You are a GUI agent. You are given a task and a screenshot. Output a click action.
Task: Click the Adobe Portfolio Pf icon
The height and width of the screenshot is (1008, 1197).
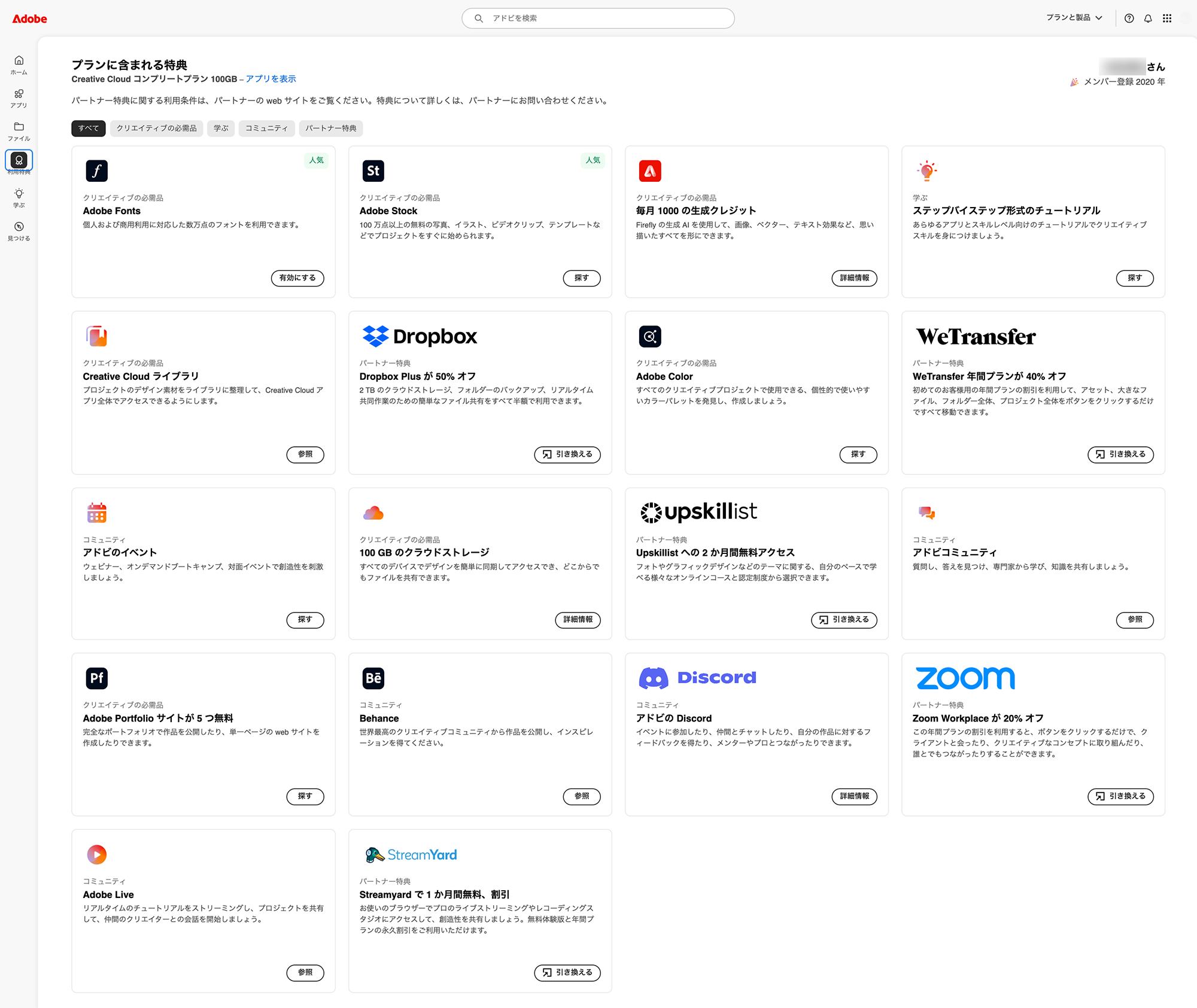click(96, 678)
